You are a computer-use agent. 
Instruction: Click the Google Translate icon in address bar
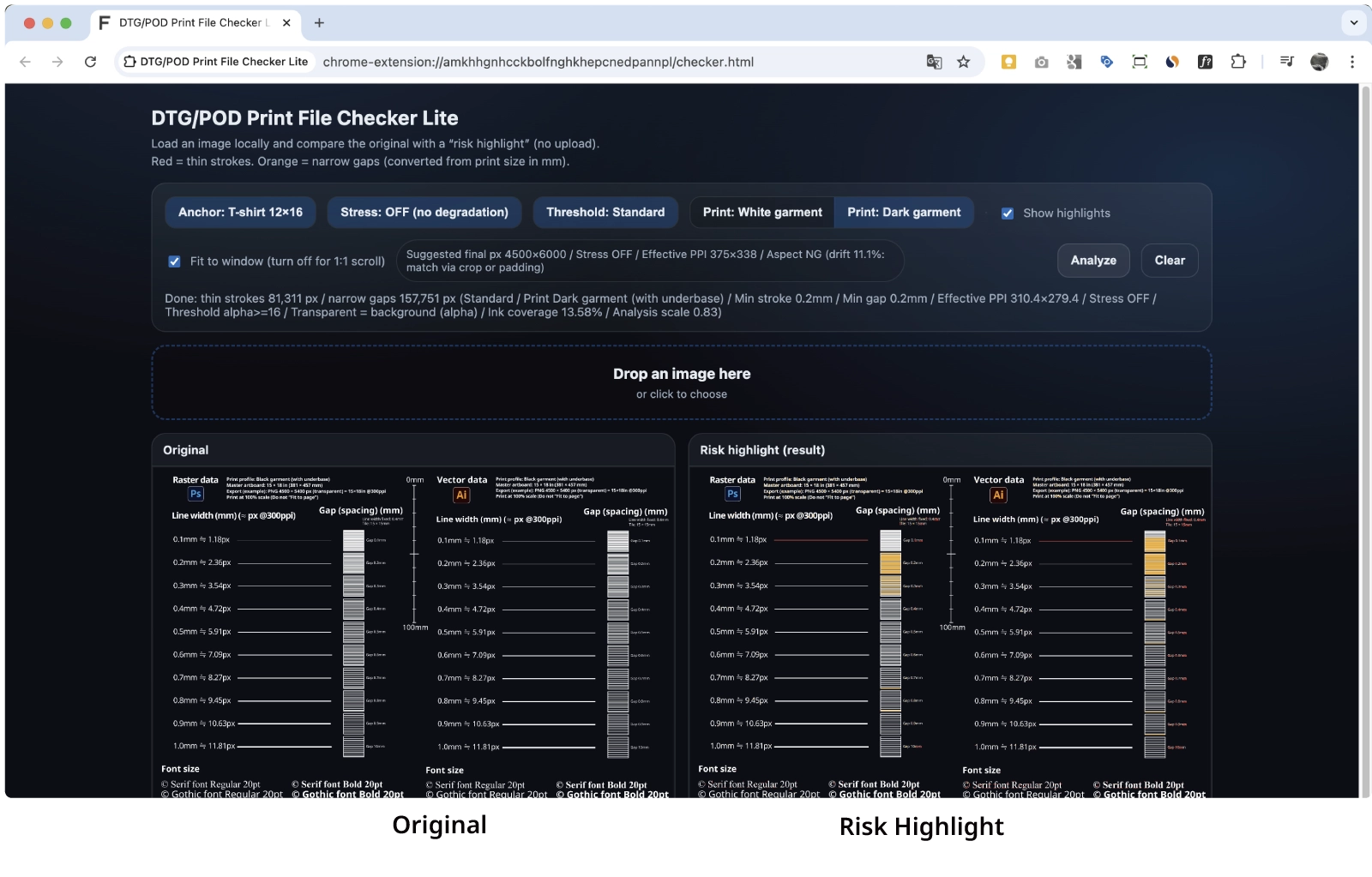[934, 62]
